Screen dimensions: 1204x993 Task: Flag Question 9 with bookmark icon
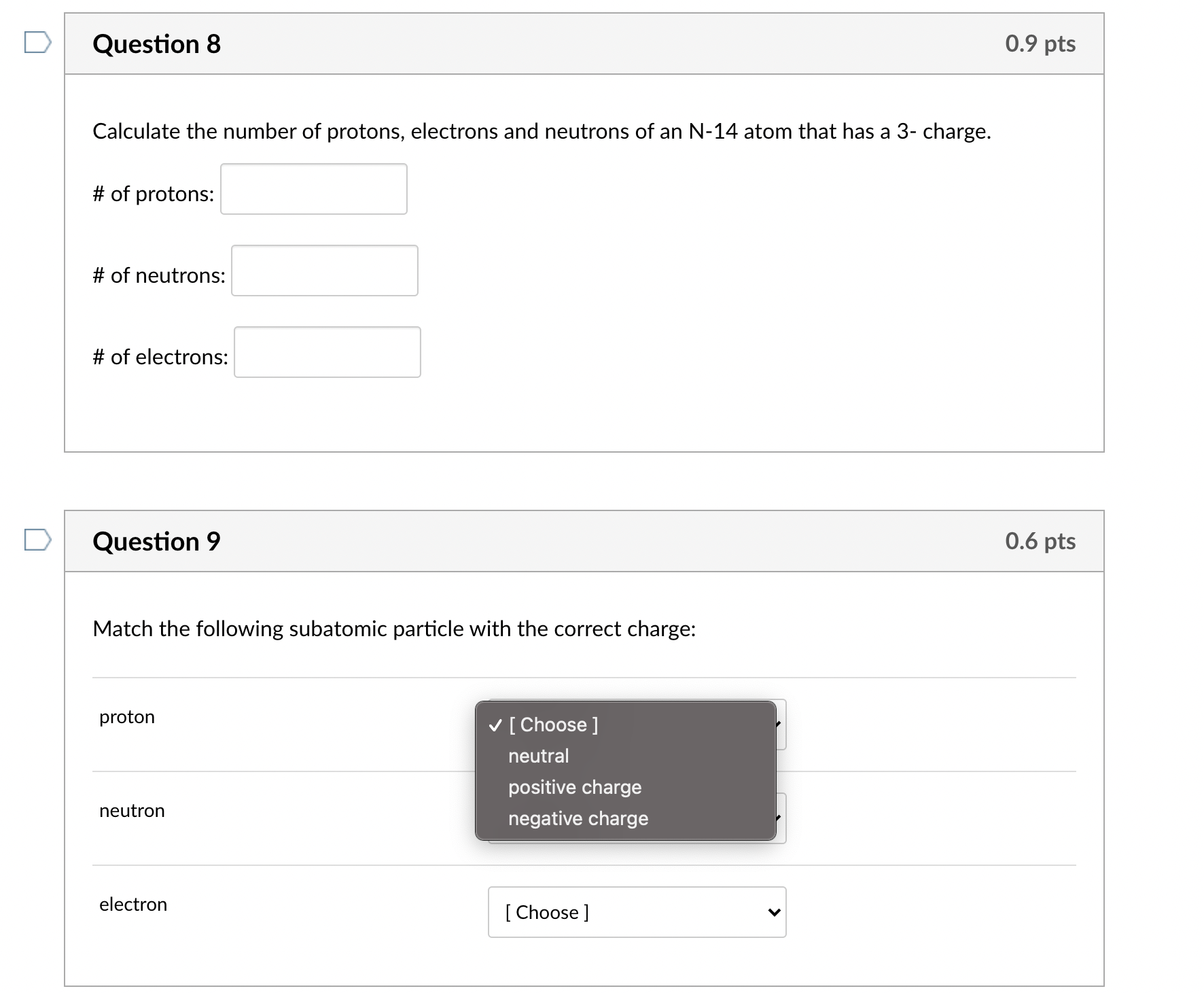pos(37,540)
